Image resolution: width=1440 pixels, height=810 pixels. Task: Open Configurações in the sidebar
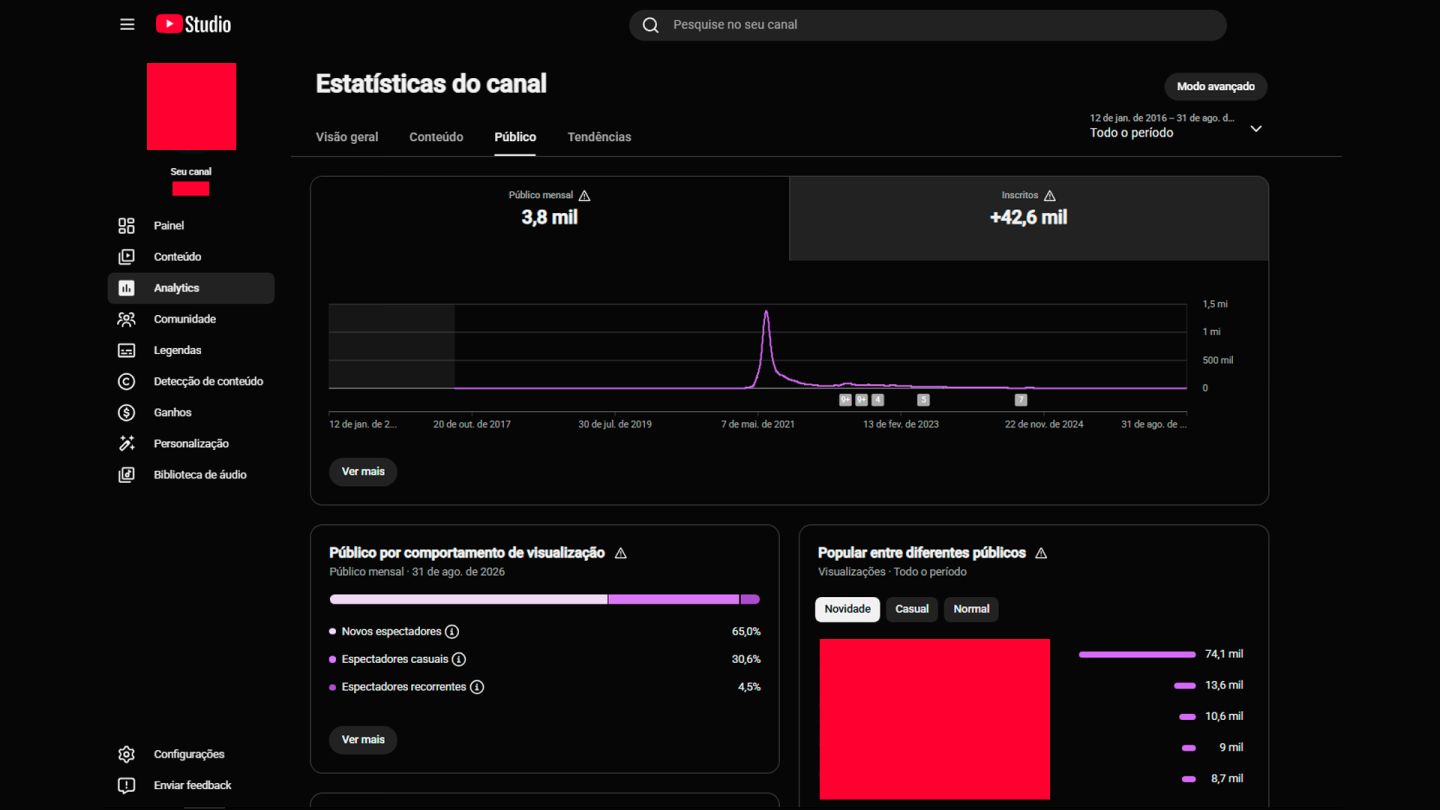point(191,754)
